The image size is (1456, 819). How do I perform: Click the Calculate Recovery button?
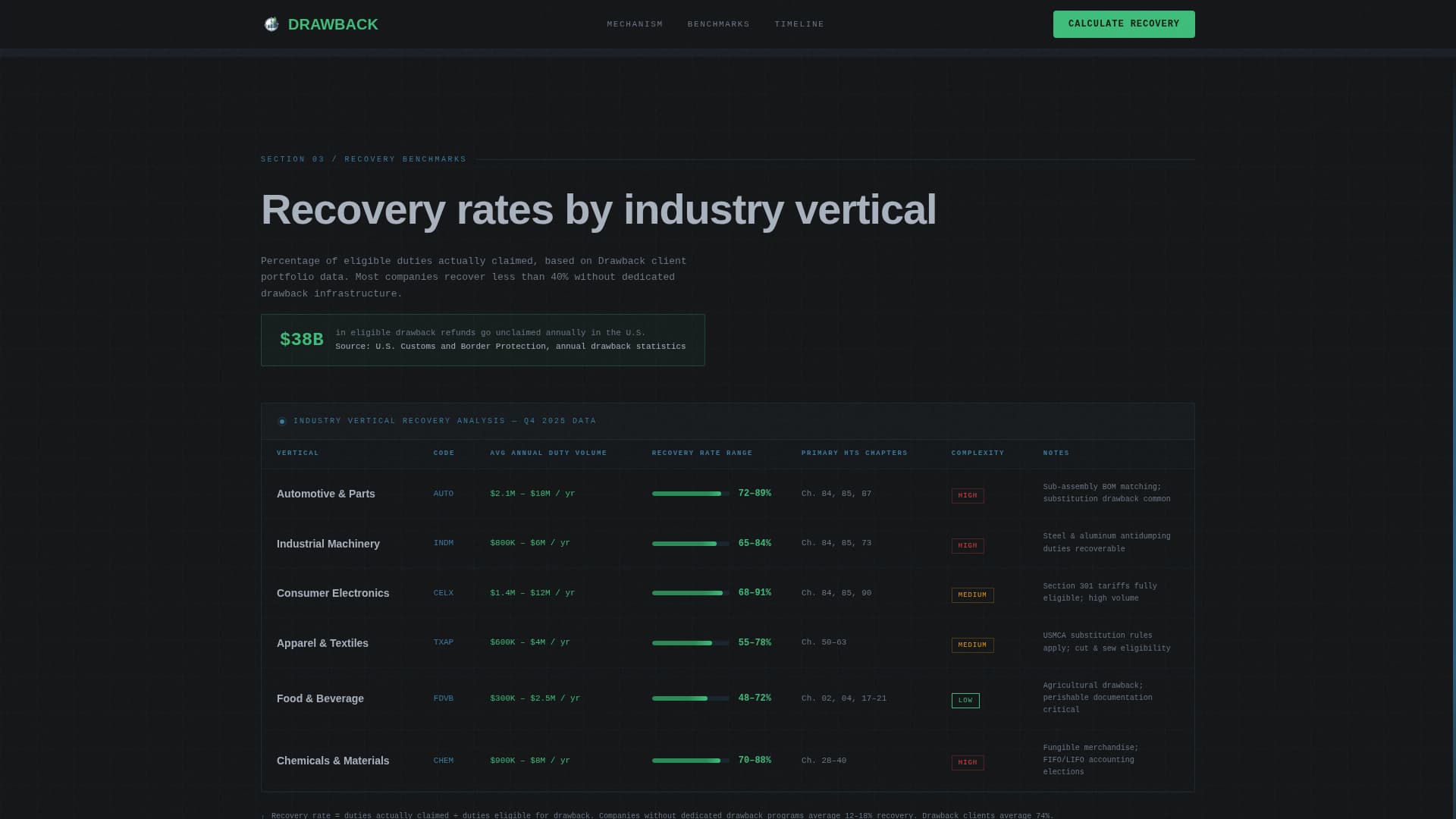coord(1124,24)
